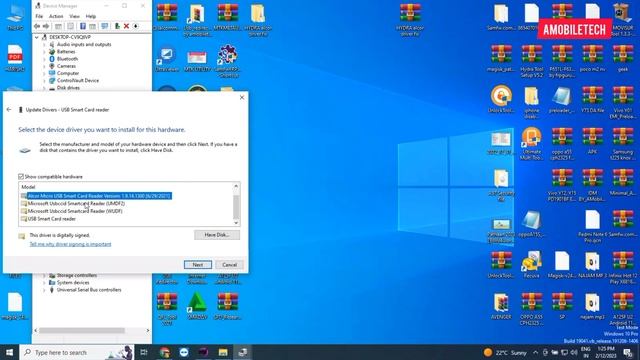Click blue Help icon in Device Manager toolbar
The height and width of the screenshot is (360, 640).
pyautogui.click(x=82, y=26)
